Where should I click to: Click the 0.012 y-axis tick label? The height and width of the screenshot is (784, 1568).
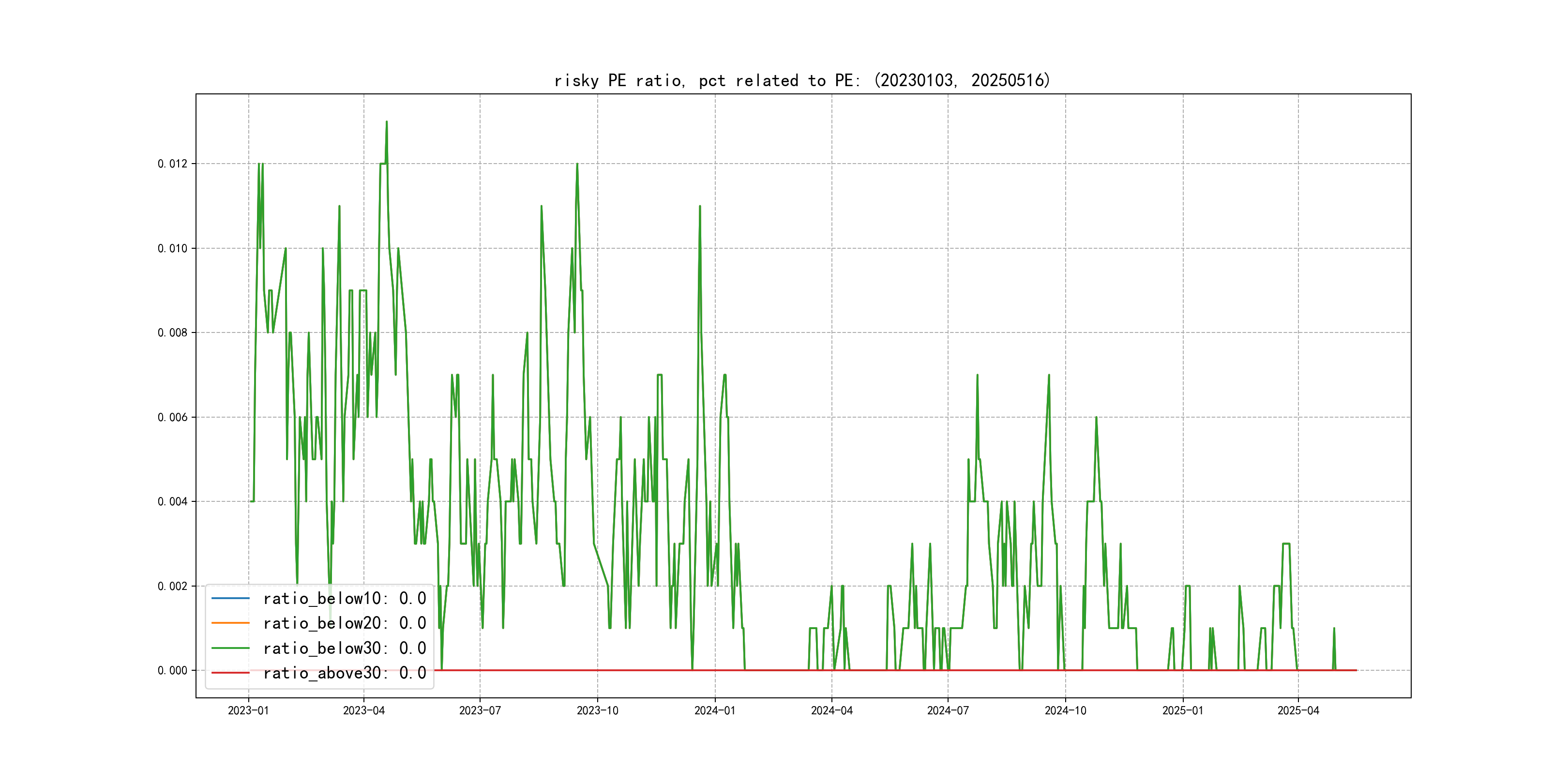(172, 164)
